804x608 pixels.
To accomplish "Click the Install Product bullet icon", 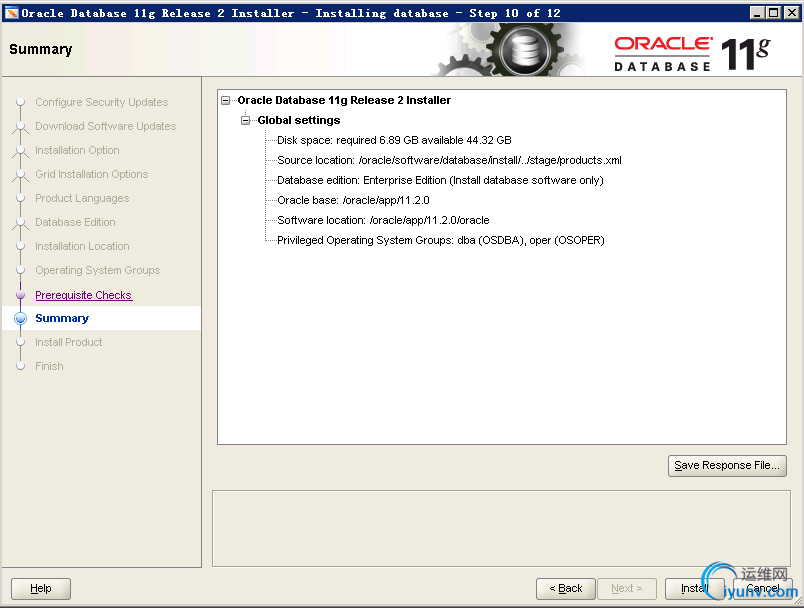I will pos(21,342).
